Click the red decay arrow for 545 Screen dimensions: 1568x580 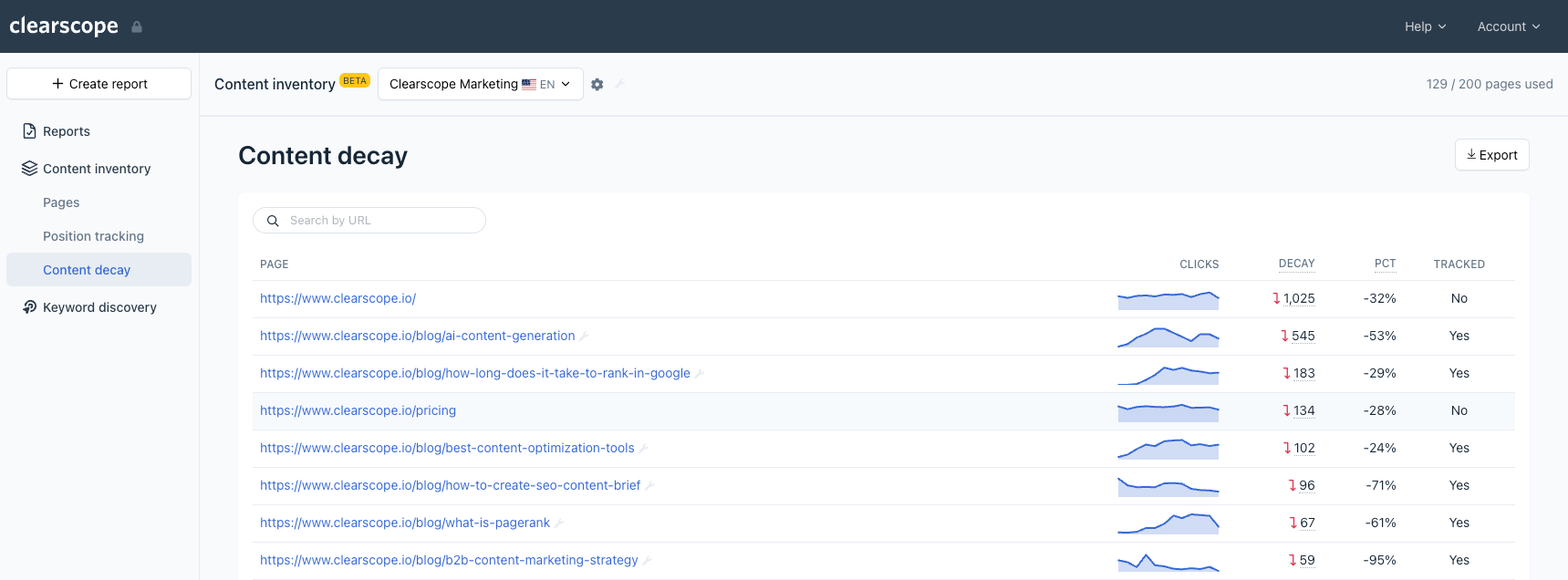pos(1284,336)
